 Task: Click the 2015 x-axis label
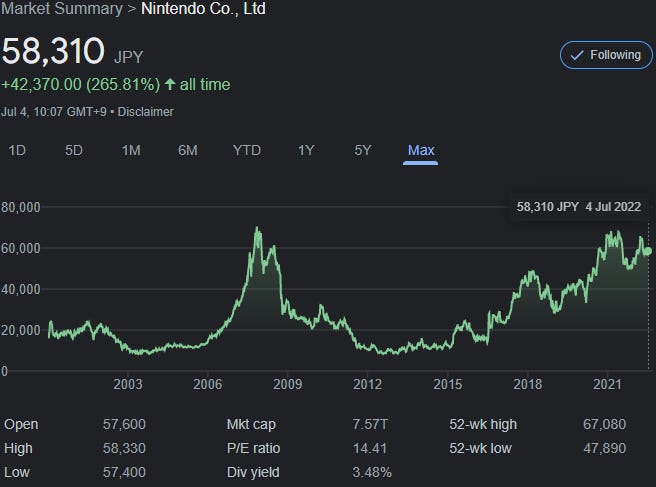click(448, 384)
